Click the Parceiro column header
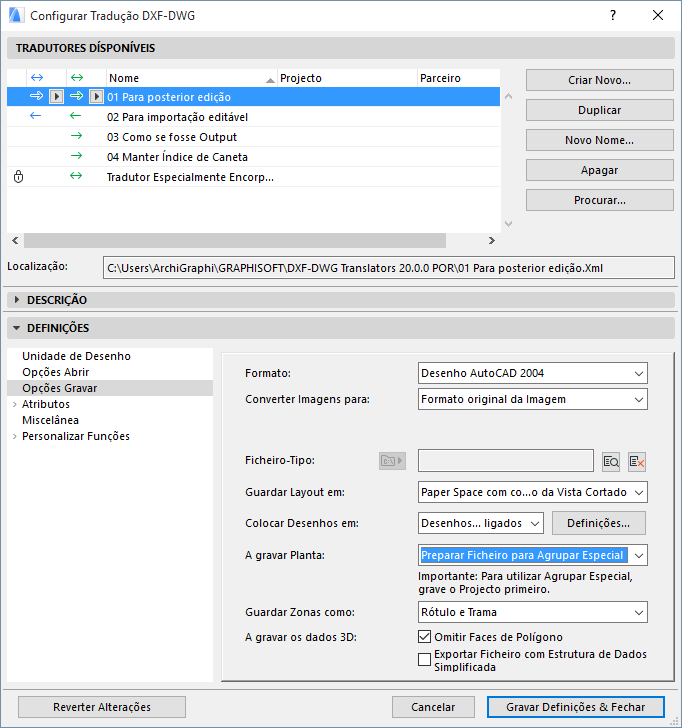The height and width of the screenshot is (728, 682). click(x=459, y=78)
